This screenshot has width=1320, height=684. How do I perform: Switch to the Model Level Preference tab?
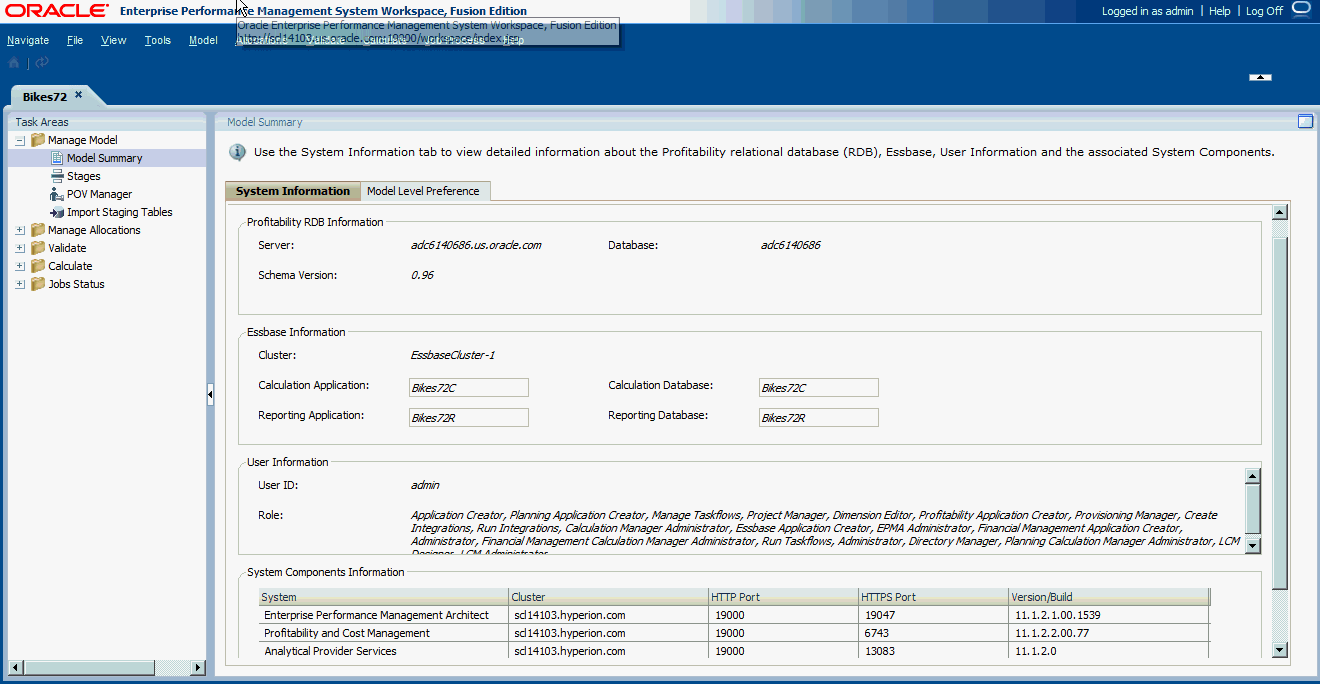coord(423,191)
